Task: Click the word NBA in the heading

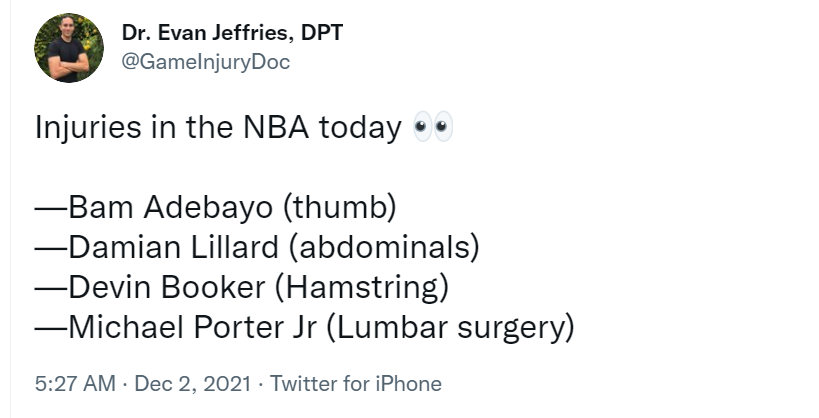Action: point(276,127)
